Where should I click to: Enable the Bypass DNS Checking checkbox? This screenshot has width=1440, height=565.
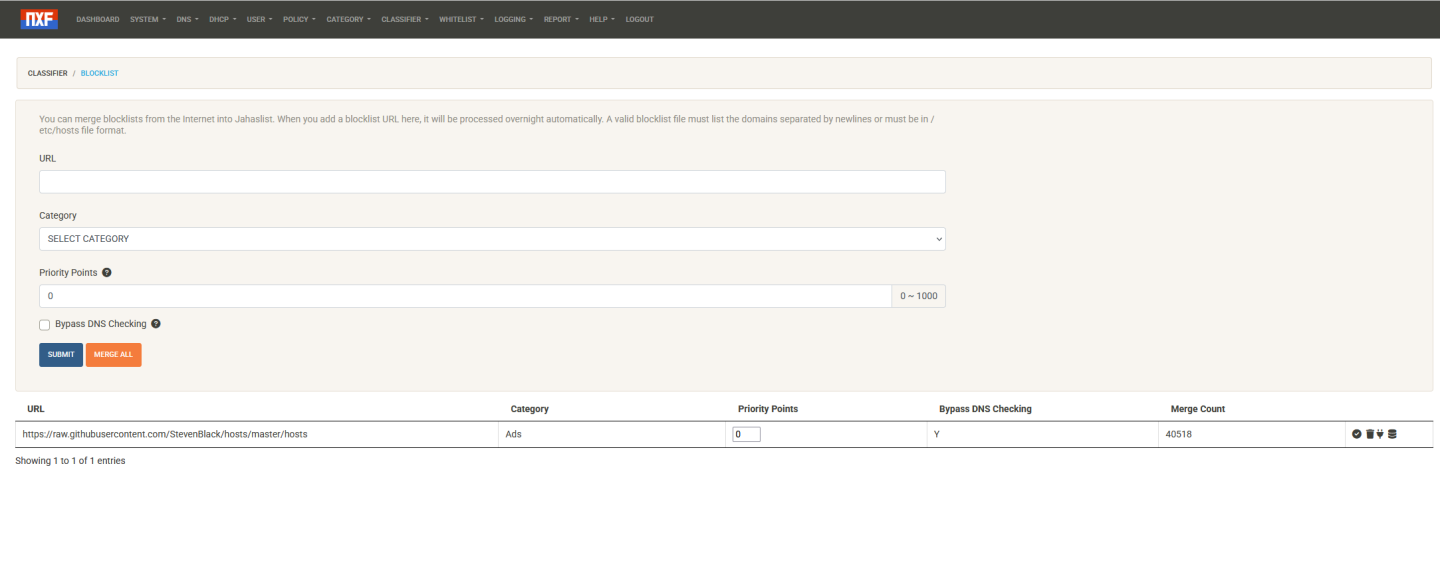(45, 325)
